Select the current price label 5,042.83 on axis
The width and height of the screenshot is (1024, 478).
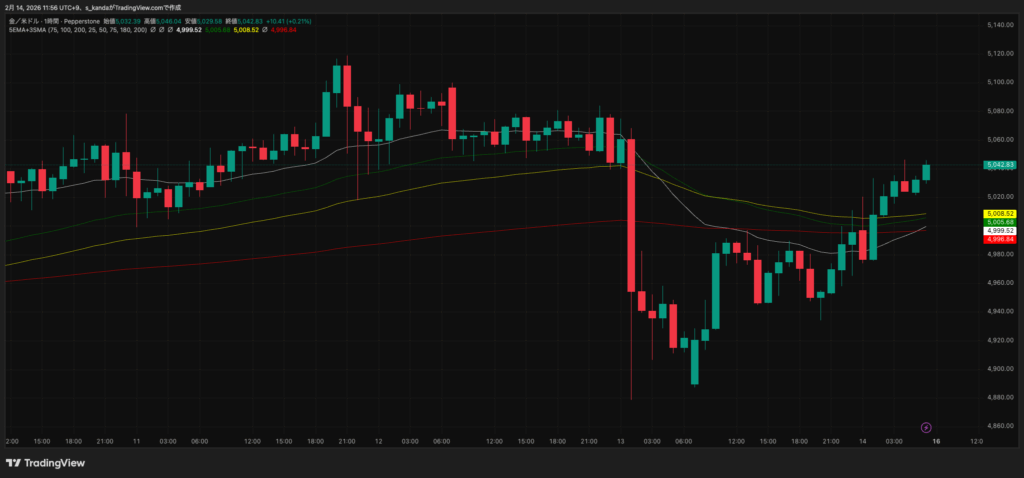tap(999, 164)
